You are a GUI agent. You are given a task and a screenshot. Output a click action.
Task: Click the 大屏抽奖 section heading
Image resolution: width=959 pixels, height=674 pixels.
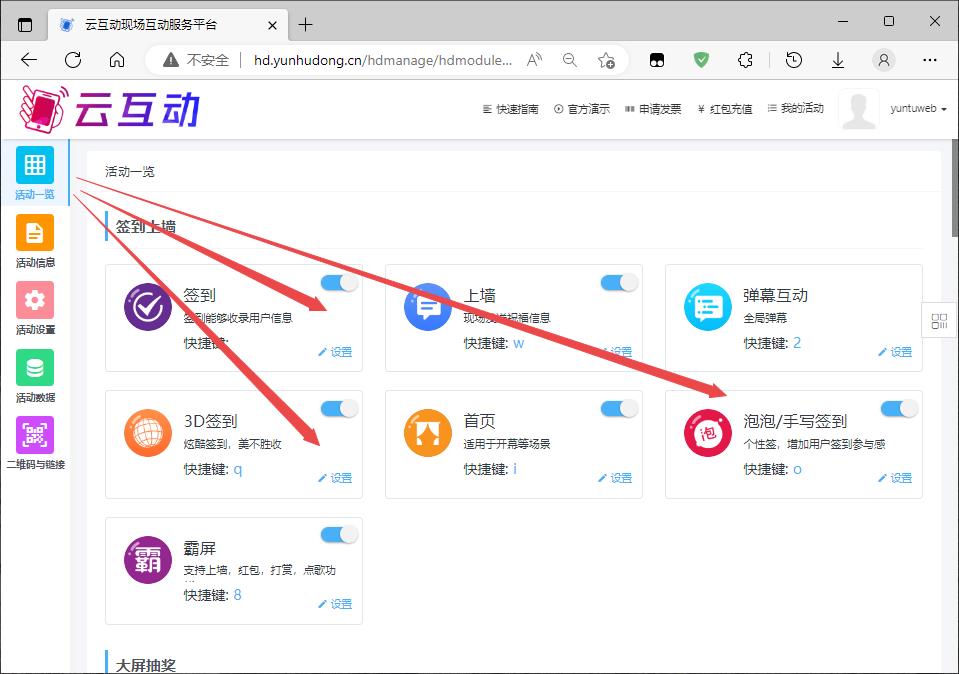tap(146, 665)
